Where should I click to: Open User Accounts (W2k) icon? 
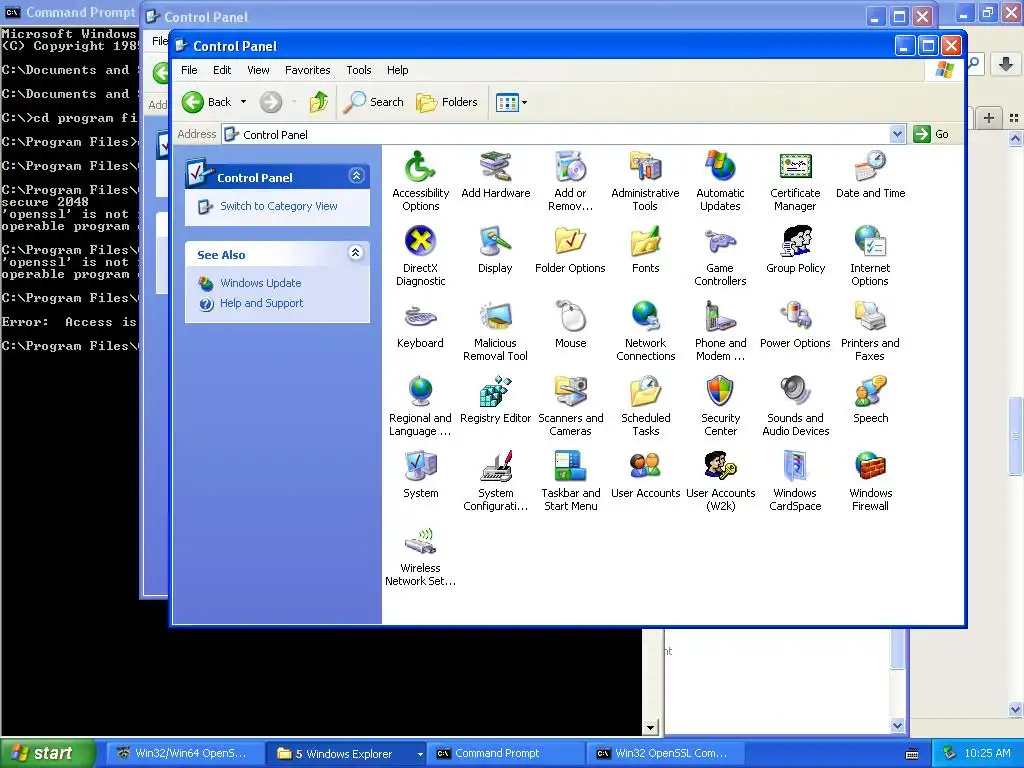point(720,482)
